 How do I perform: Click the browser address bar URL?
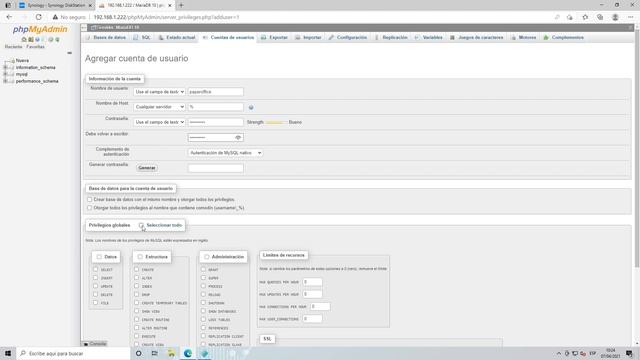167,17
